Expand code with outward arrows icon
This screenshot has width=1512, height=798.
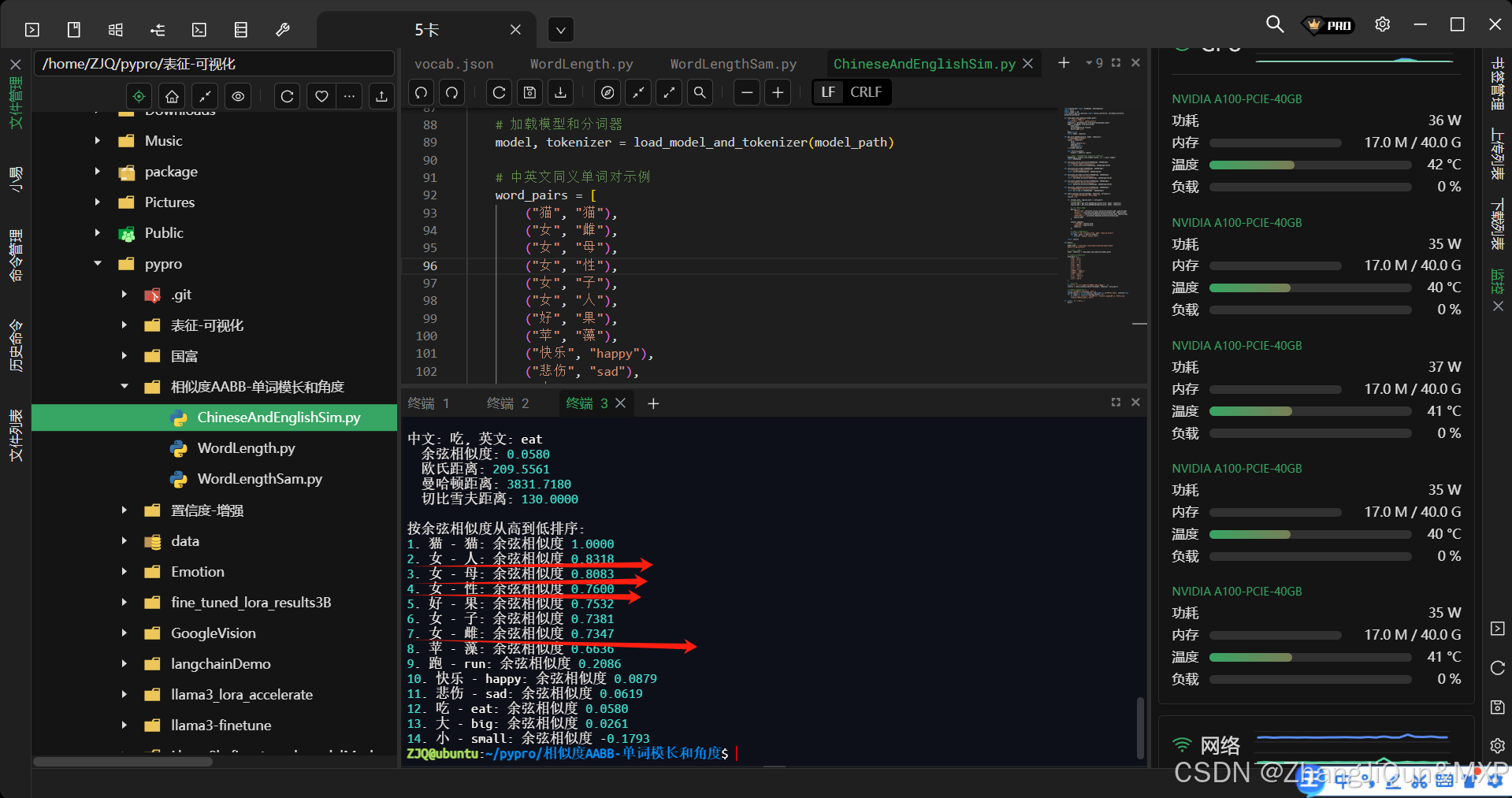pos(669,92)
